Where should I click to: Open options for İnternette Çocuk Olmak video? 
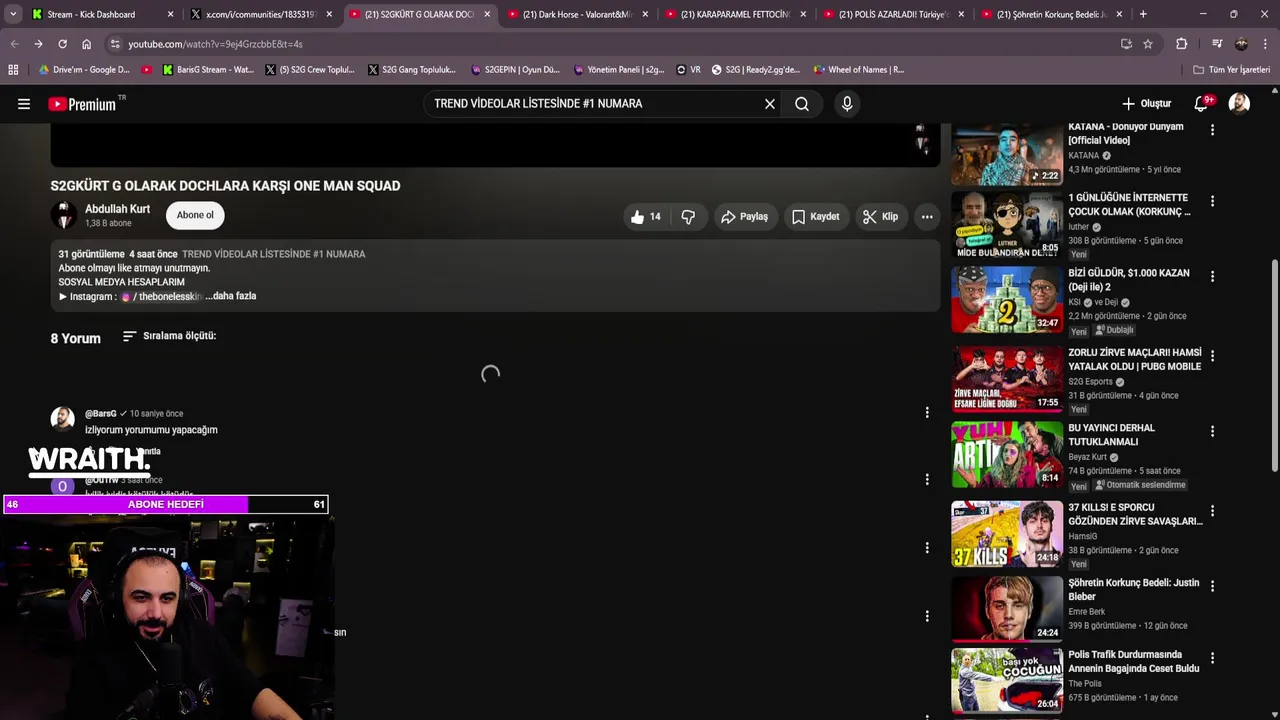coord(1212,201)
